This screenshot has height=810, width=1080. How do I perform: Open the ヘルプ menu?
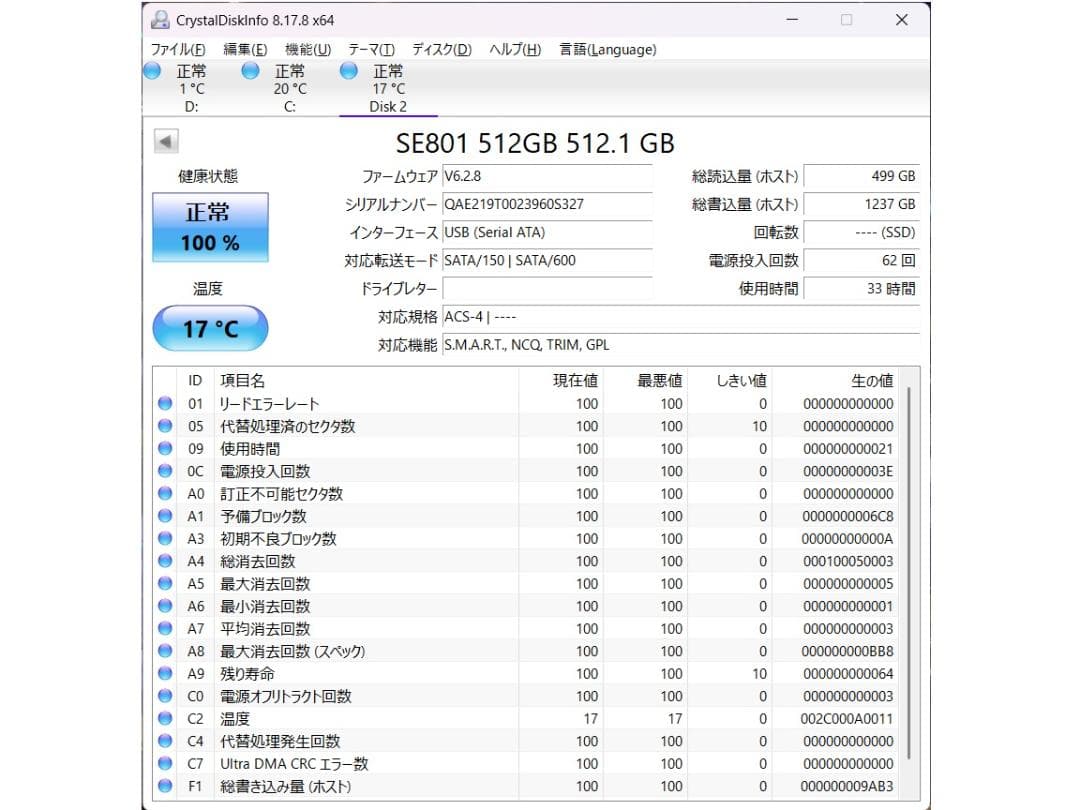[x=513, y=48]
